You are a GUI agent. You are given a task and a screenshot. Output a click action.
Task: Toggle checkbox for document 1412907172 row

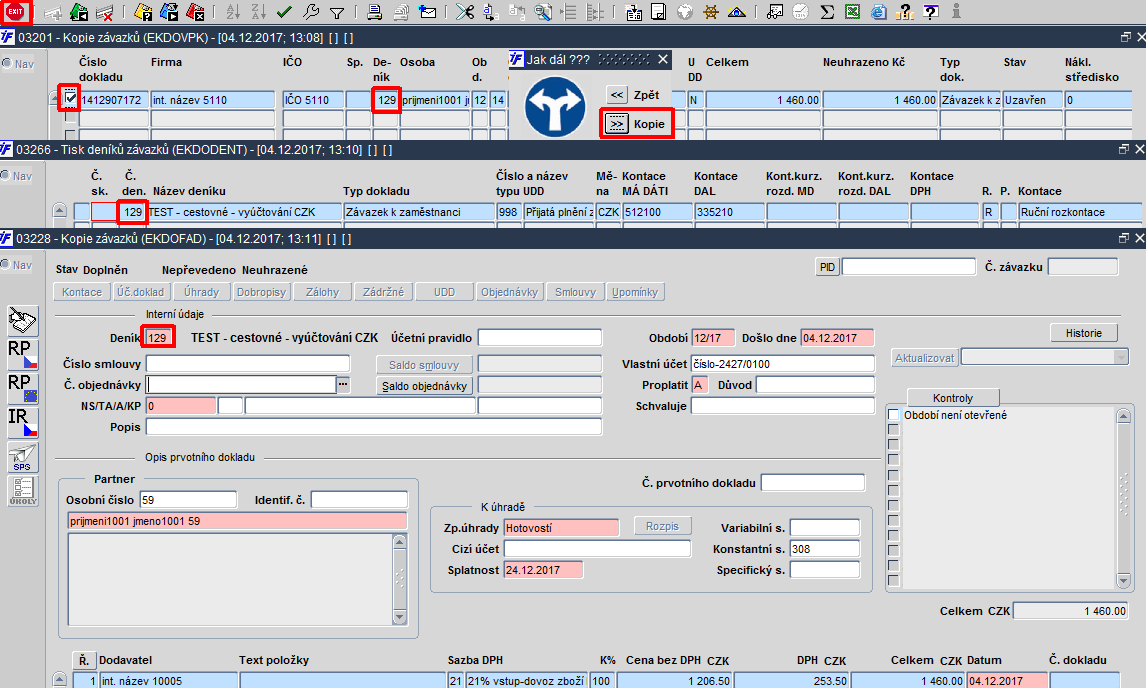[x=70, y=97]
